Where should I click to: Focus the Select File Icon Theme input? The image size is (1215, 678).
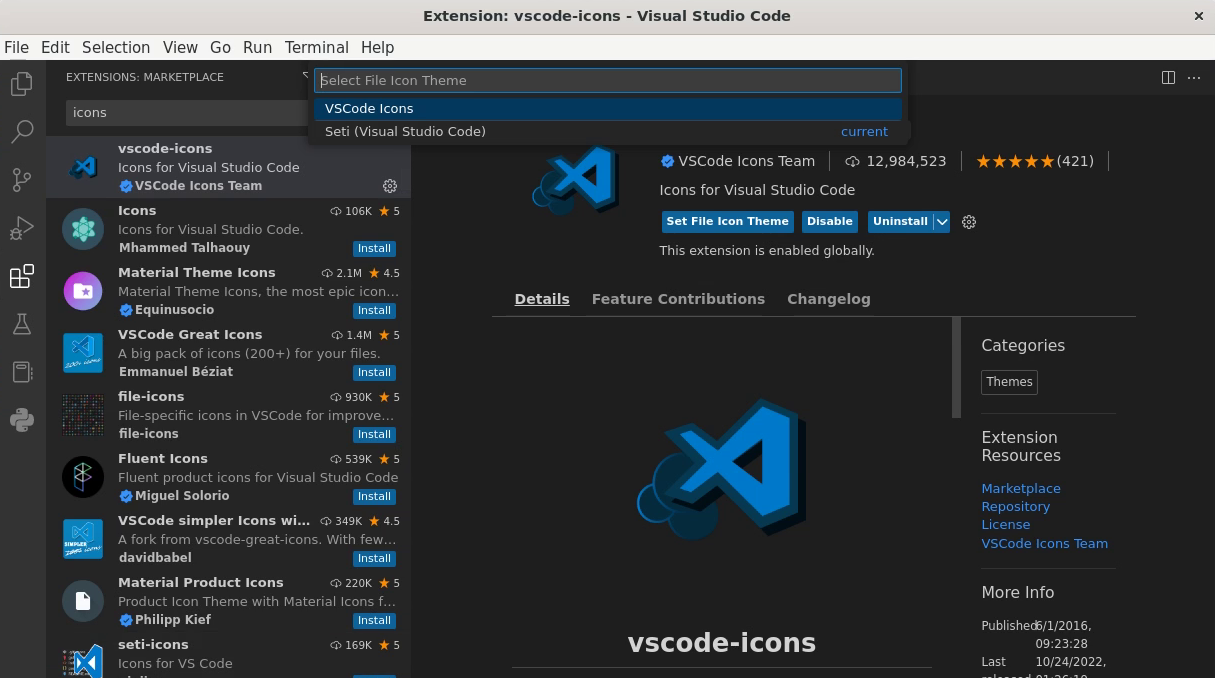[x=608, y=80]
